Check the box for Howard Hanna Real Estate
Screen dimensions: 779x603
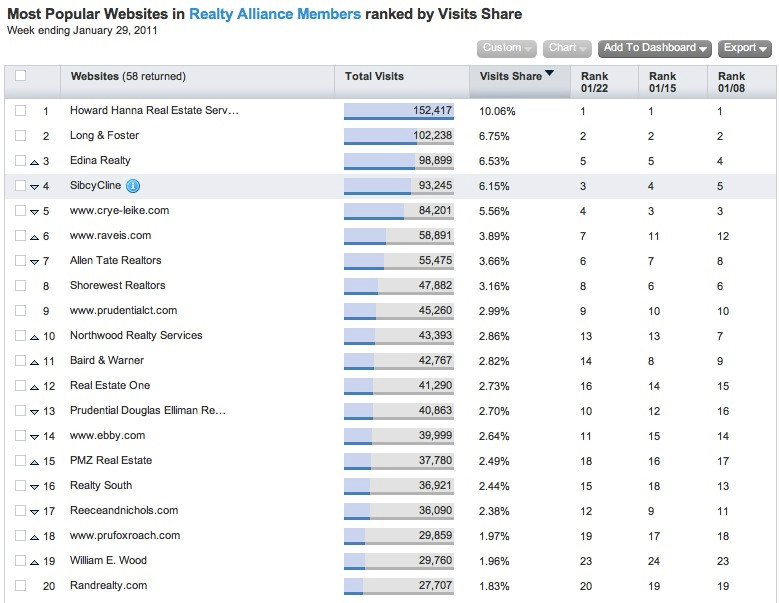pyautogui.click(x=20, y=110)
